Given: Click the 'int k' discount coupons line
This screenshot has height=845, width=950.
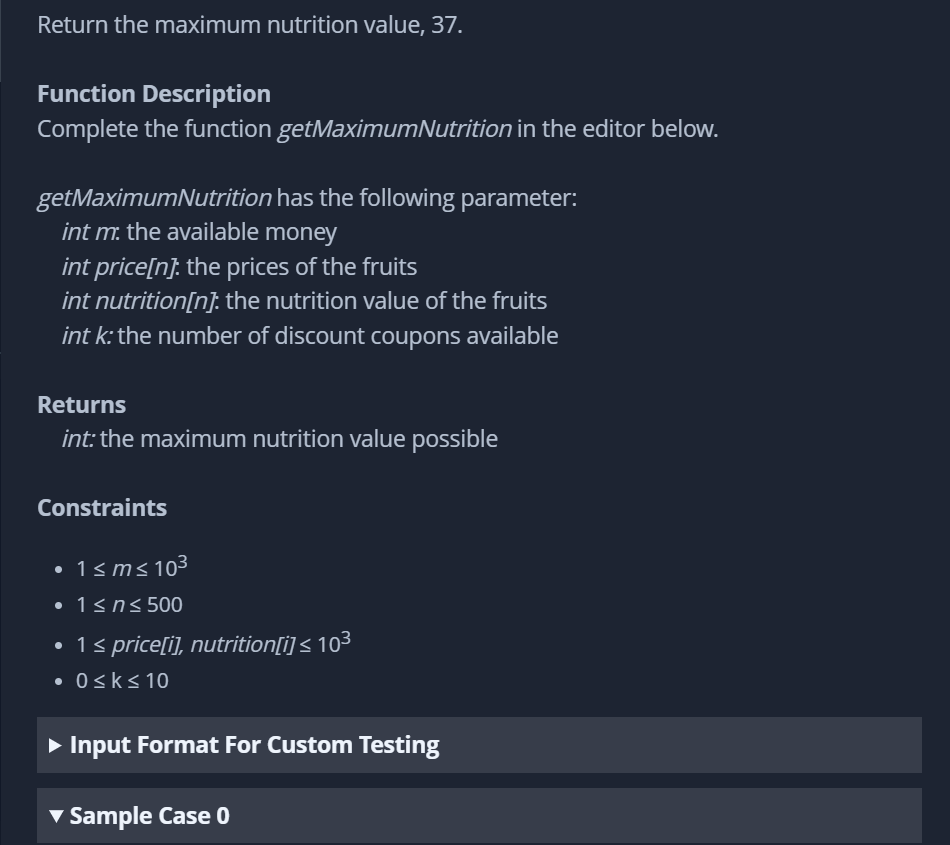Looking at the screenshot, I should [x=310, y=336].
